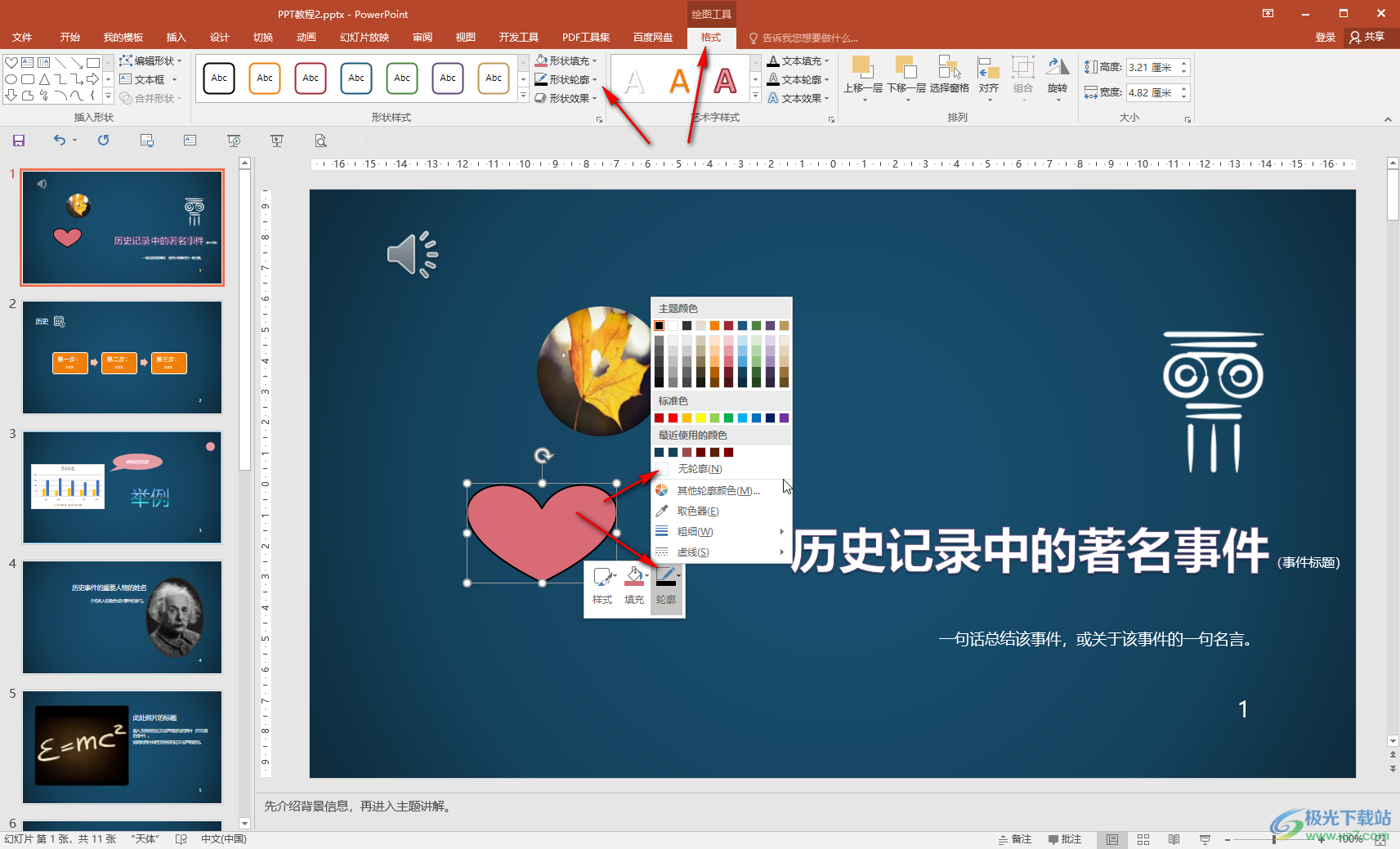Click the Save icon in quick access toolbar
This screenshot has width=1400, height=849.
point(19,141)
